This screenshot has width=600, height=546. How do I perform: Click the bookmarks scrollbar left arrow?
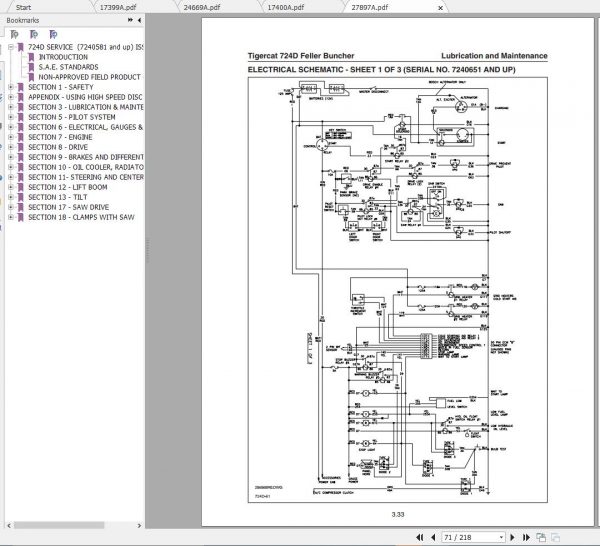(9, 525)
